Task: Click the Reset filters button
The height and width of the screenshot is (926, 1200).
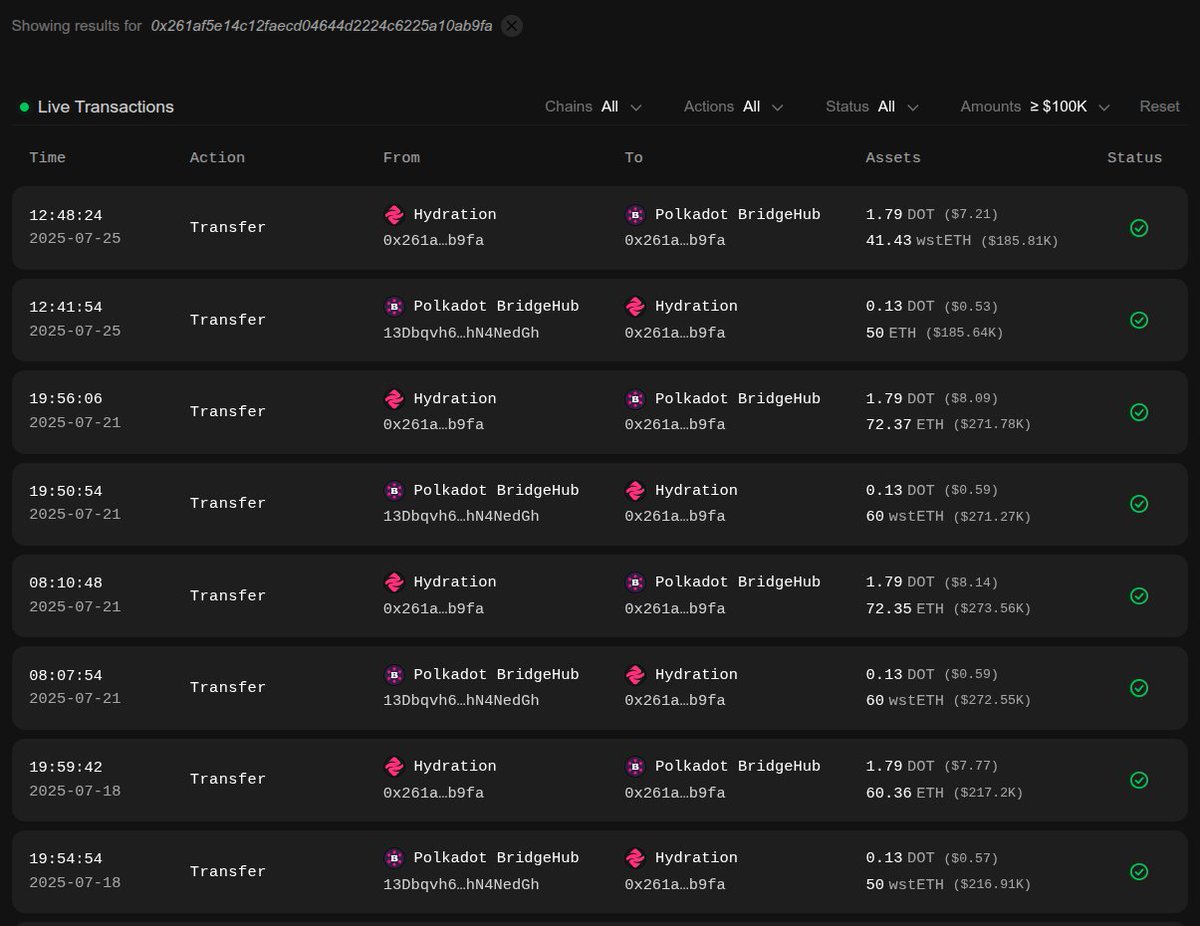Action: click(x=1159, y=107)
